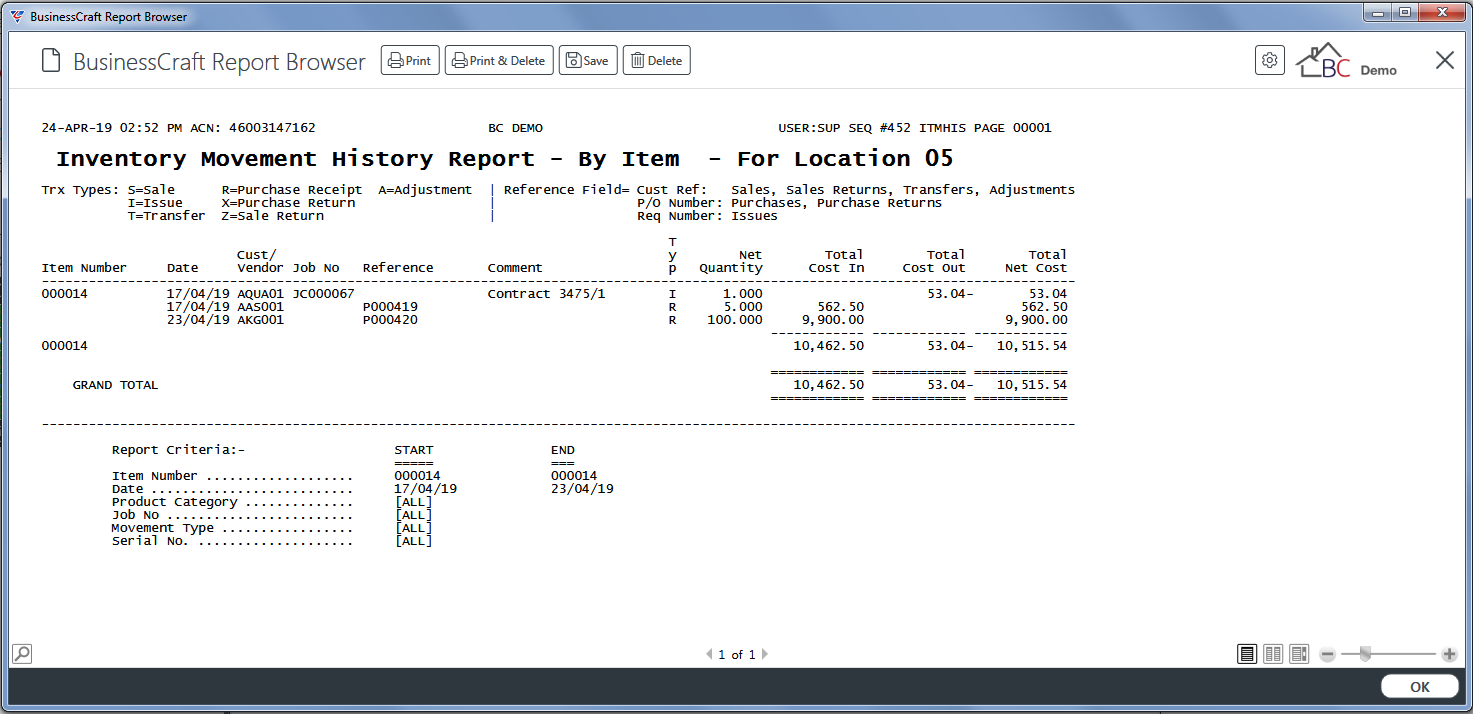Click the 'Movement Type' criteria row label
Image resolution: width=1473 pixels, height=714 pixels.
163,528
